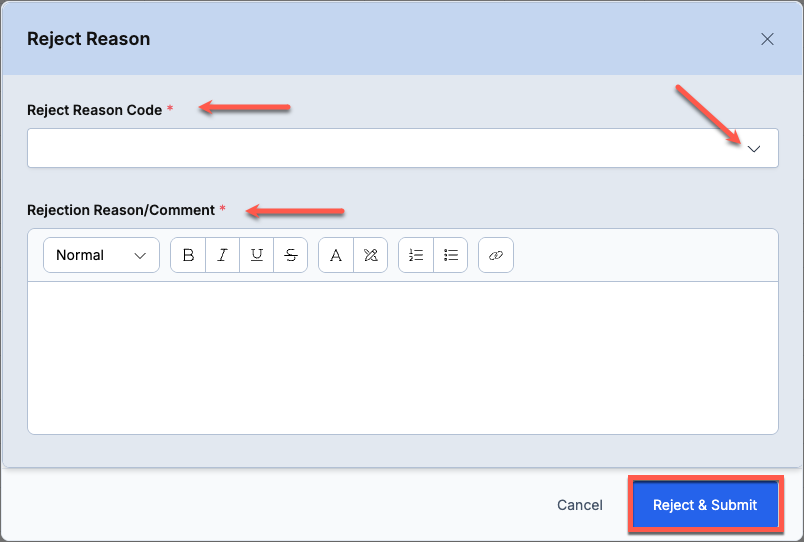Image resolution: width=804 pixels, height=542 pixels.
Task: Add a hyperlink with the link icon
Action: [x=496, y=255]
